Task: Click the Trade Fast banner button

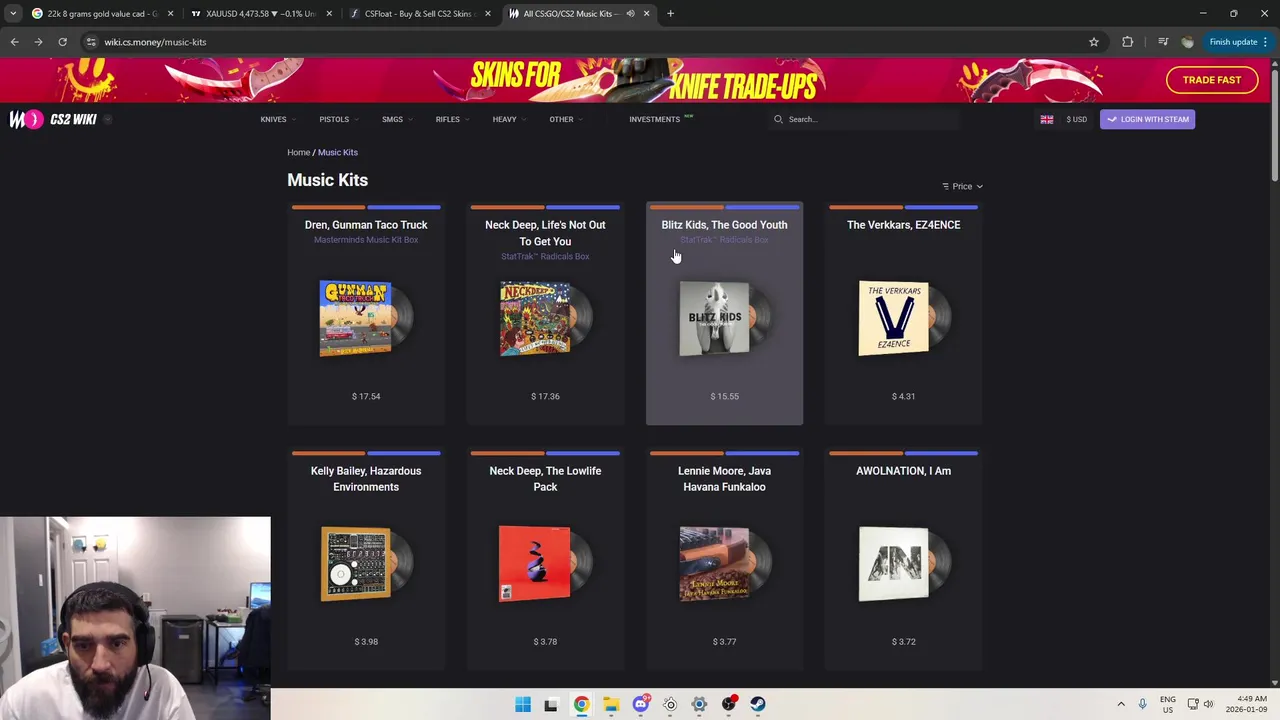Action: click(x=1212, y=80)
